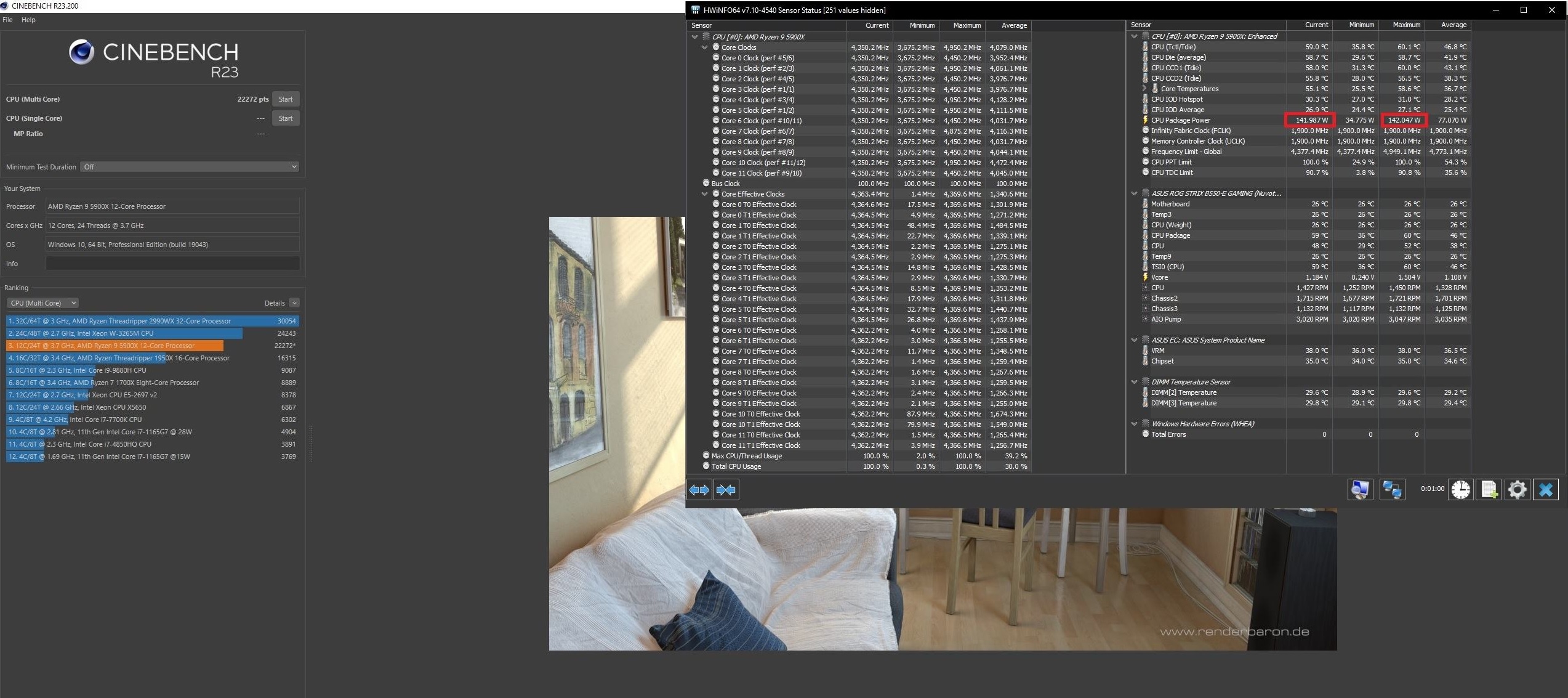Open the Help menu in Cinebench
This screenshot has height=698, width=1568.
click(x=28, y=20)
